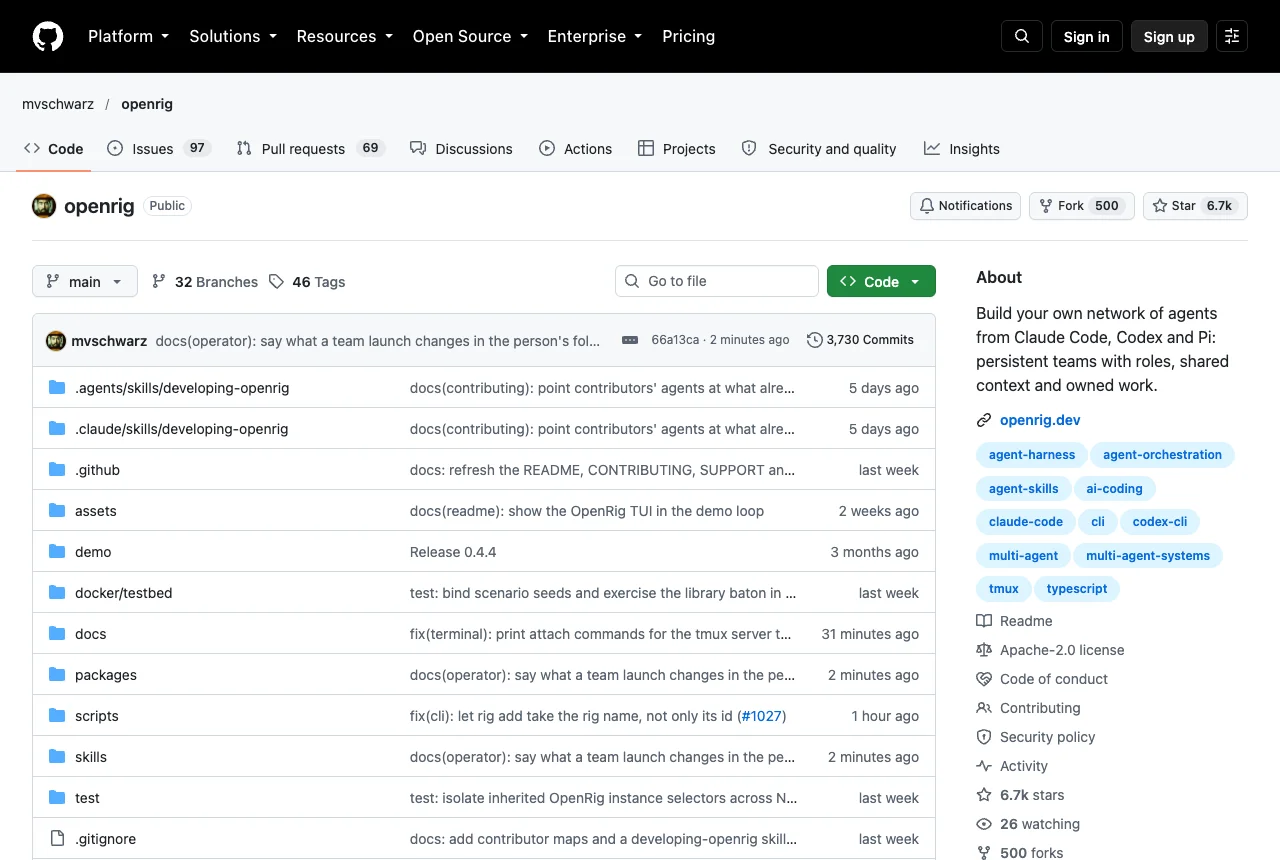Open the Security and quality tab
This screenshot has width=1280, height=860.
tap(818, 149)
